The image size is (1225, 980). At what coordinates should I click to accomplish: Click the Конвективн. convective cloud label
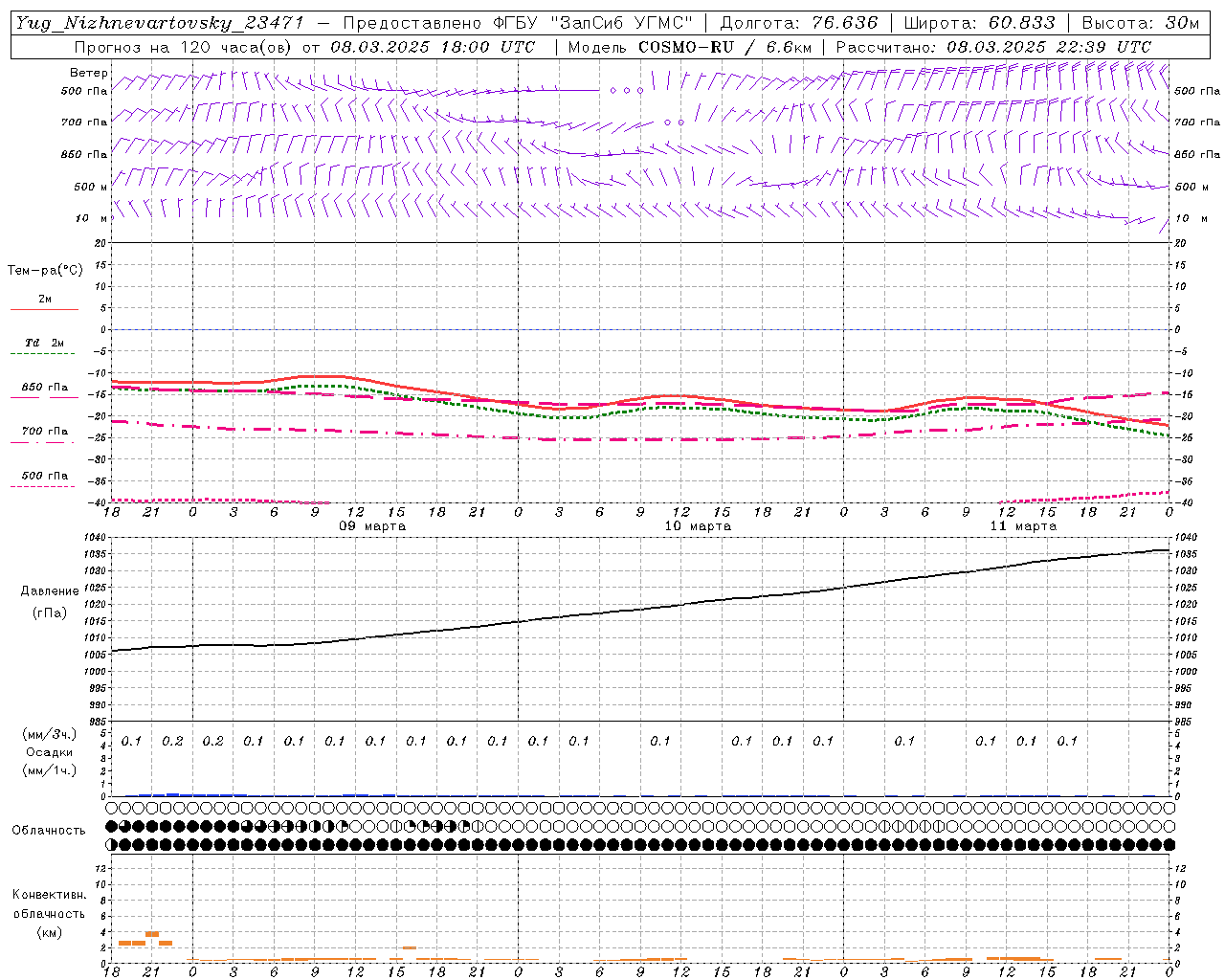coord(50,895)
